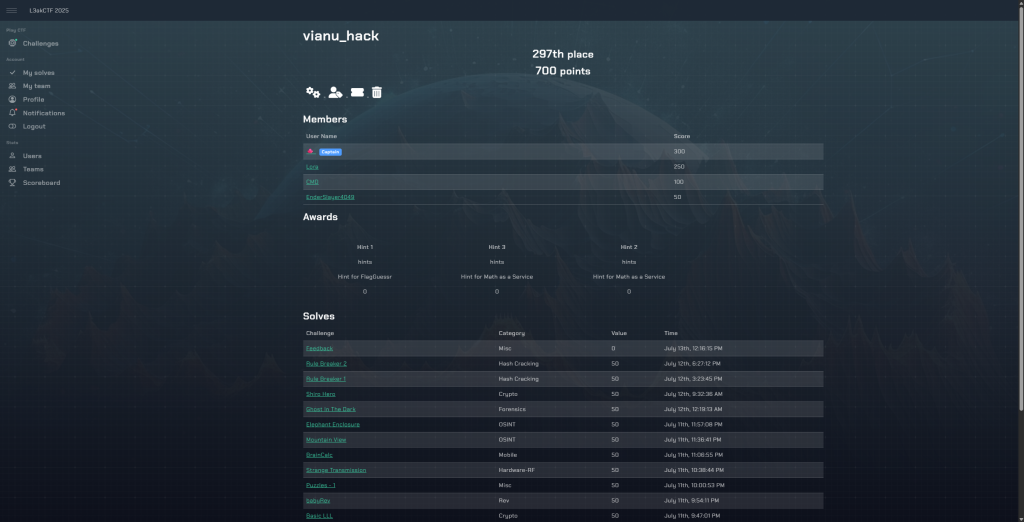Toggle the hamburger menu in header

(x=12, y=10)
